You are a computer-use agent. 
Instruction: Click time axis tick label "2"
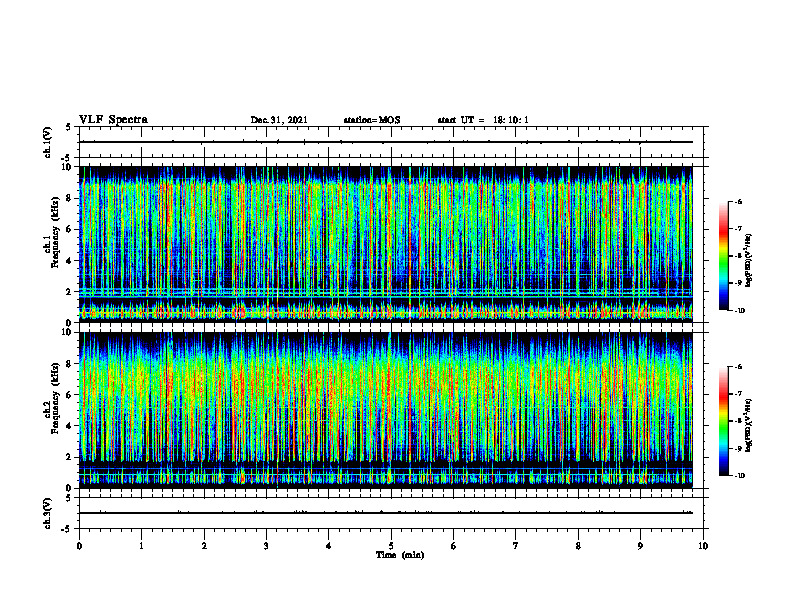coord(204,546)
